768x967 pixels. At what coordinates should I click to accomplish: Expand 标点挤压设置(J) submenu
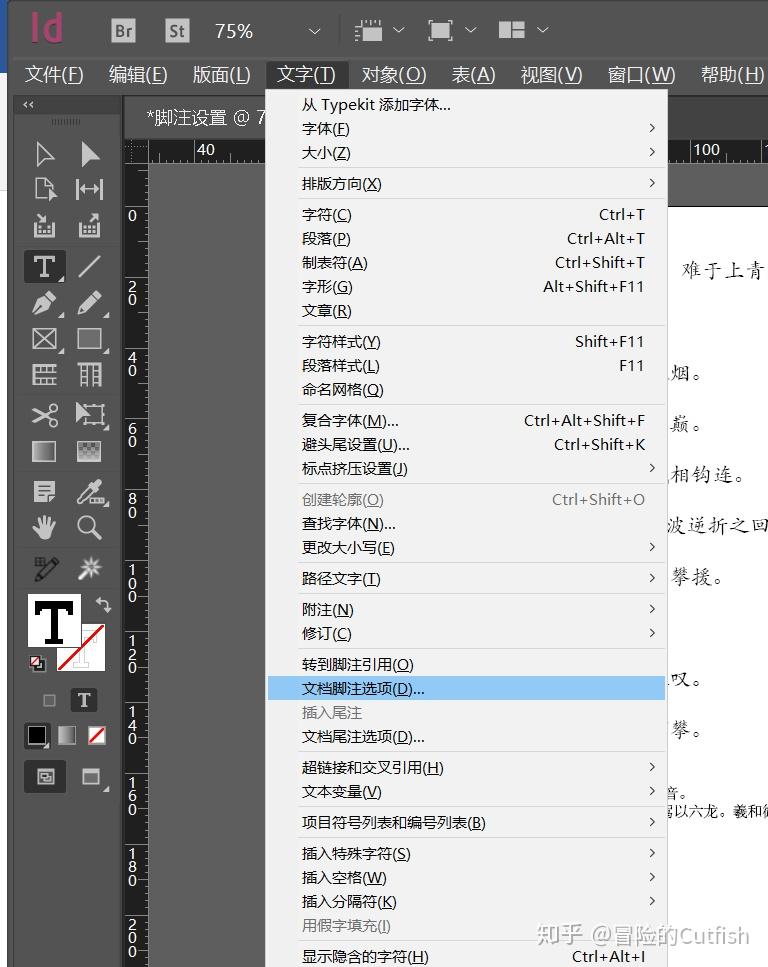click(468, 469)
